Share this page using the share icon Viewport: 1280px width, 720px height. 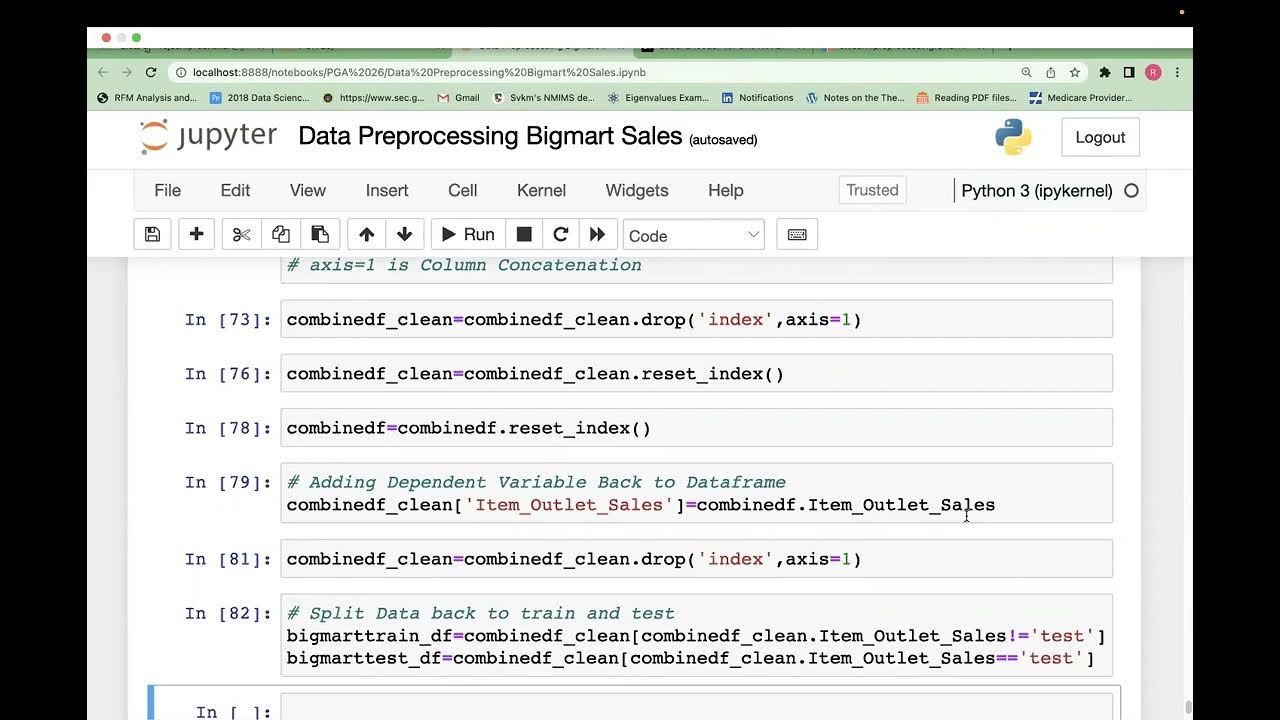tap(1051, 72)
